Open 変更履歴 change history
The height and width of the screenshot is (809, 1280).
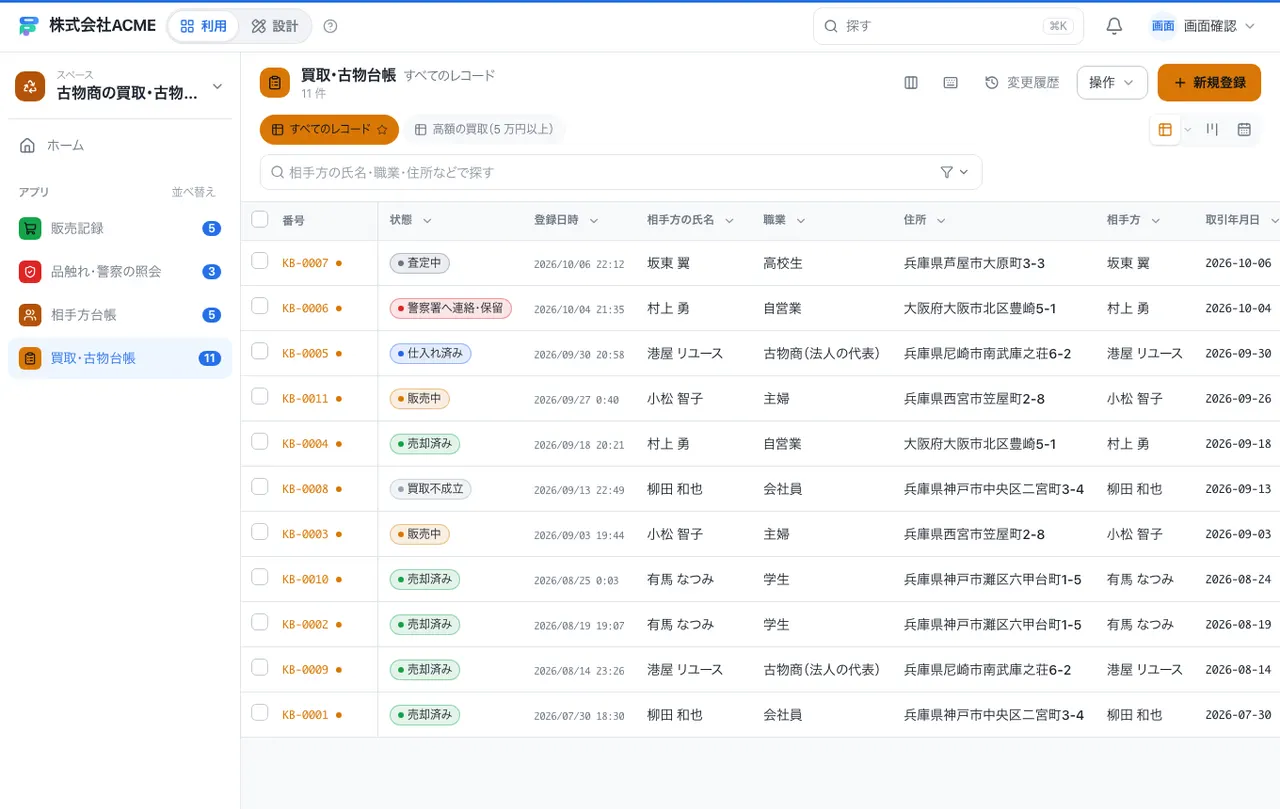point(1022,83)
